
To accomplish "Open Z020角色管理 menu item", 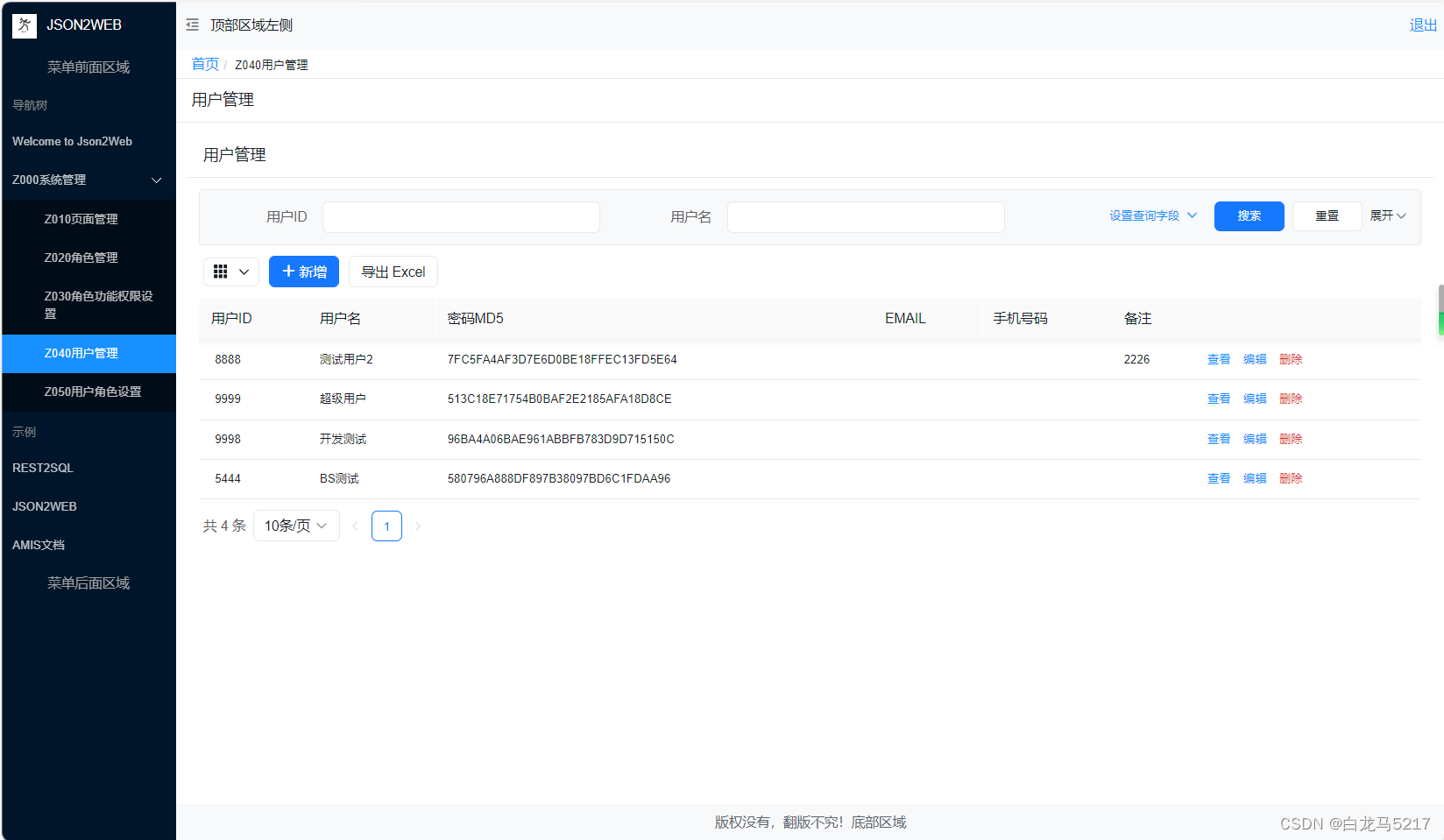I will coord(88,258).
